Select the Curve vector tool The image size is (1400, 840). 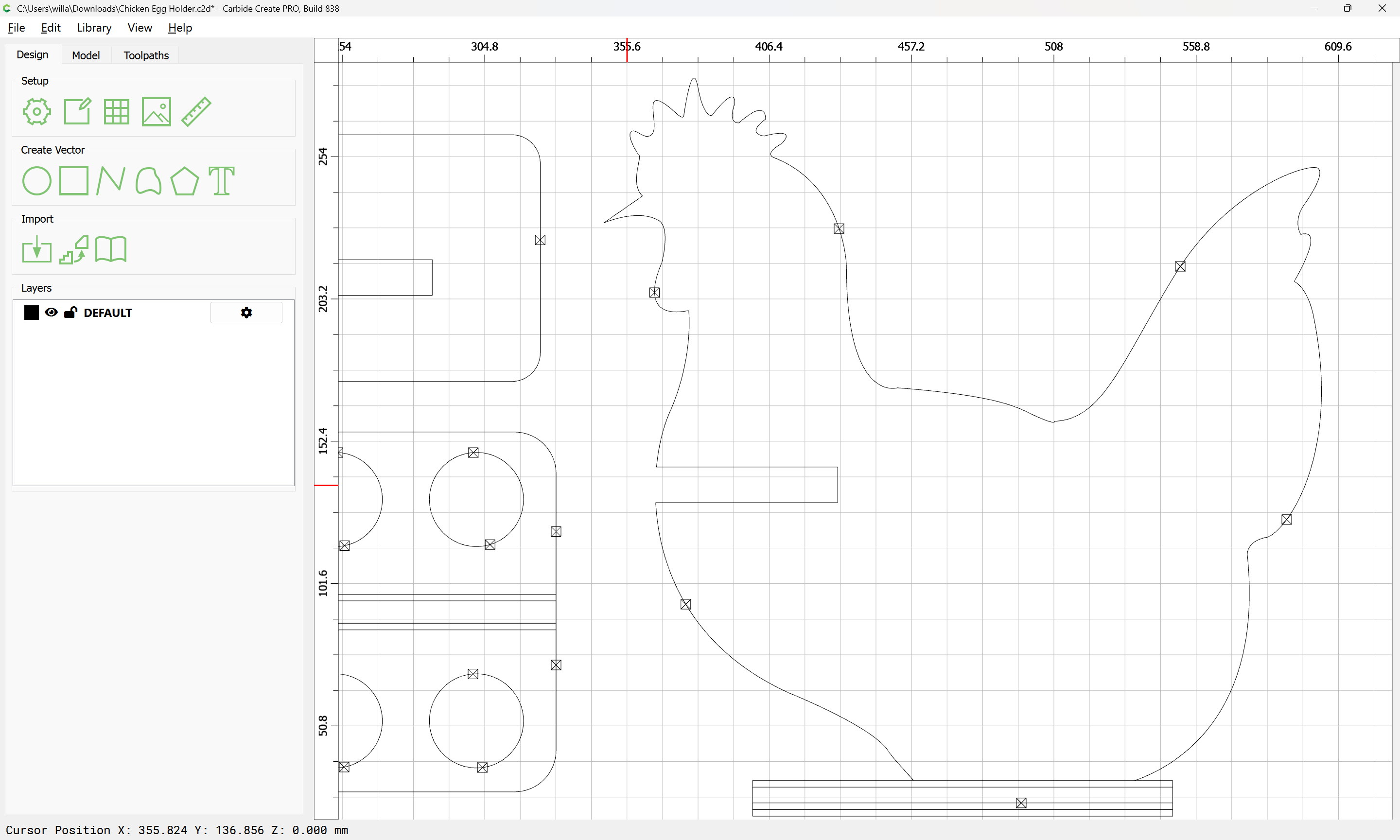(x=148, y=181)
